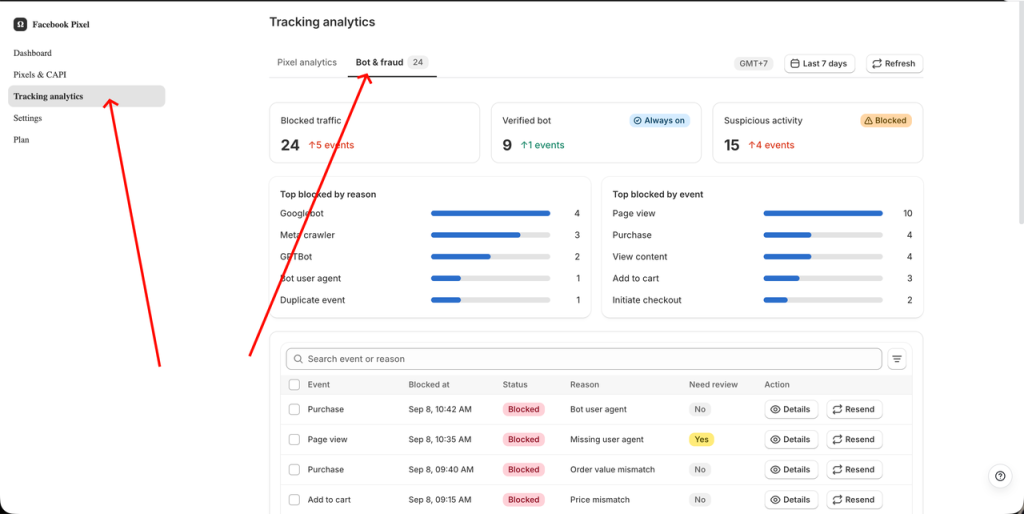Select Tracking analytics in sidebar
The image size is (1024, 514).
pyautogui.click(x=86, y=96)
